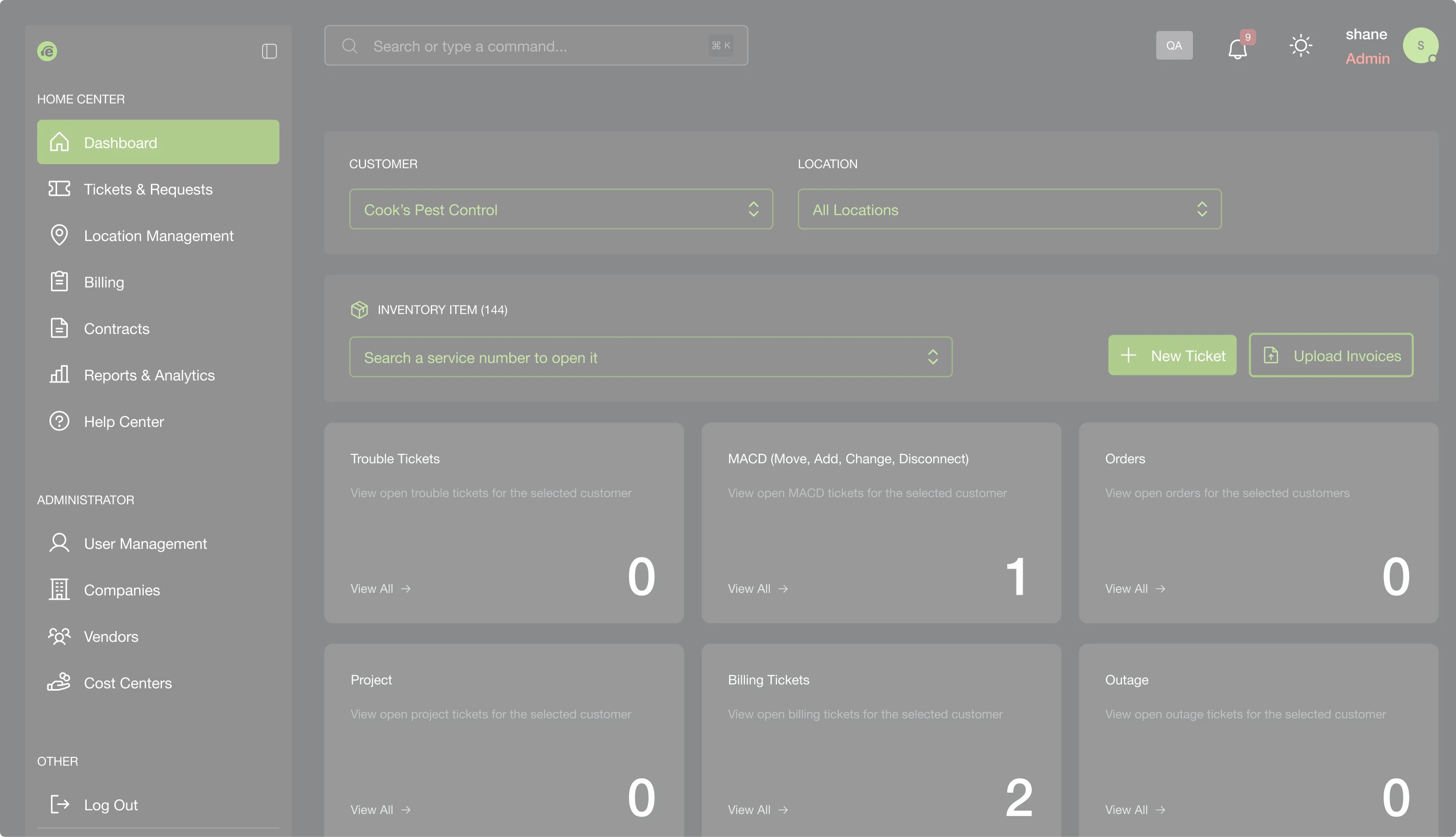
Task: Click the Help Center question mark icon
Action: (x=59, y=421)
